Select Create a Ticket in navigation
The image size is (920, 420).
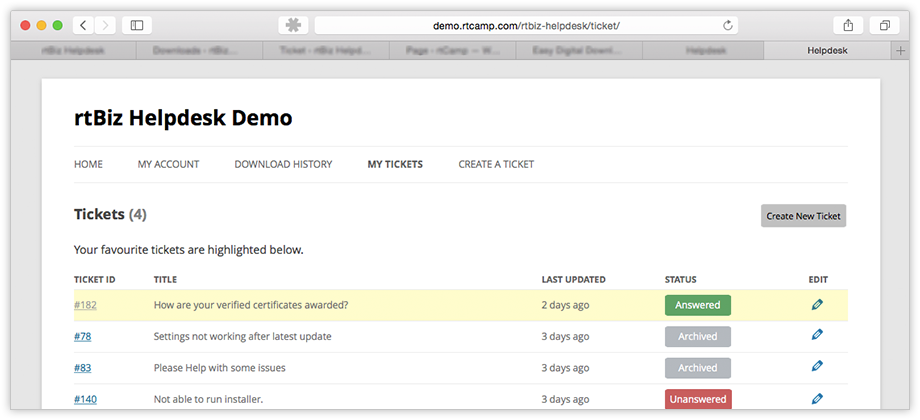496,164
